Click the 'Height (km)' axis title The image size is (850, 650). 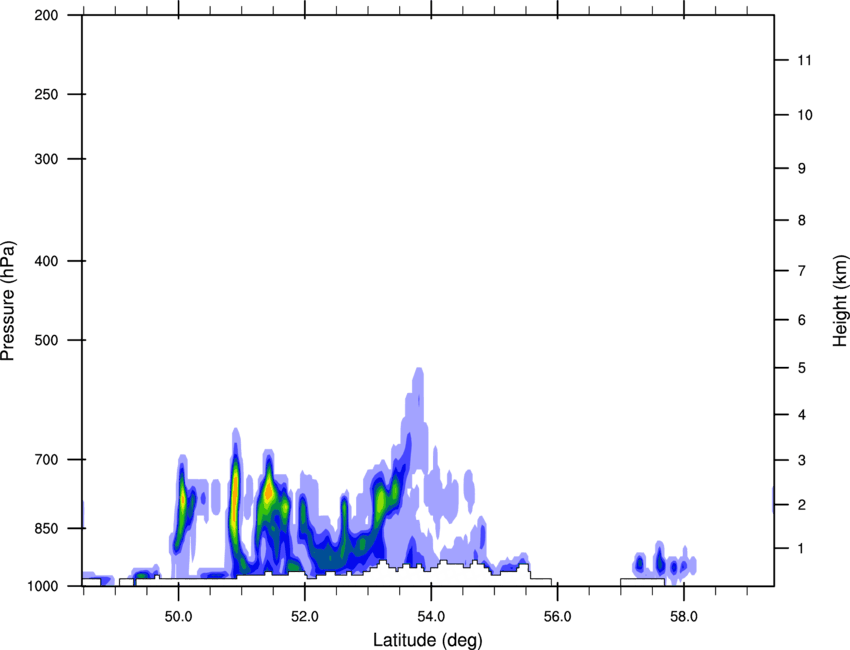(840, 300)
